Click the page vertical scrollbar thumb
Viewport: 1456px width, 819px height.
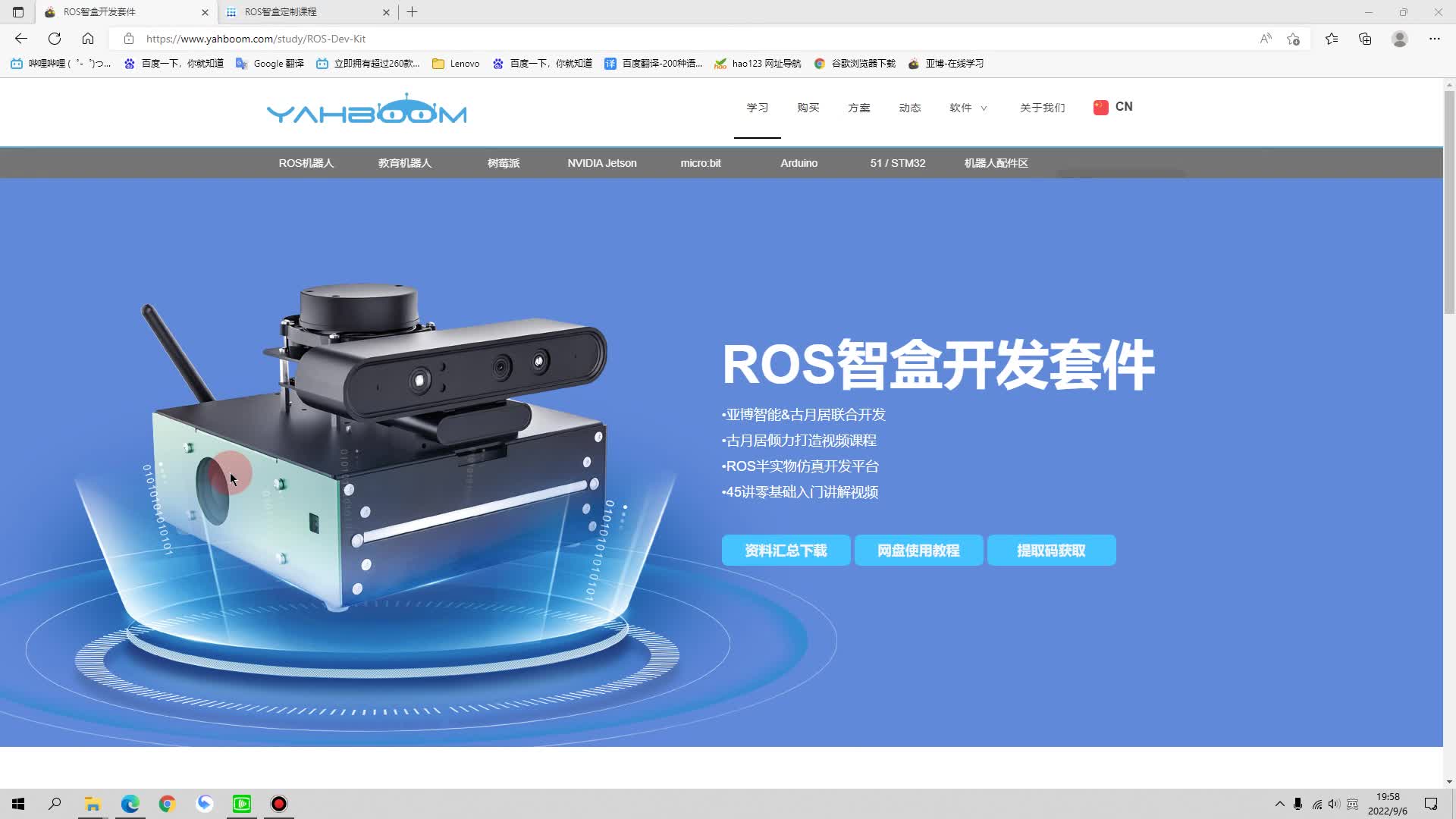[1449, 202]
